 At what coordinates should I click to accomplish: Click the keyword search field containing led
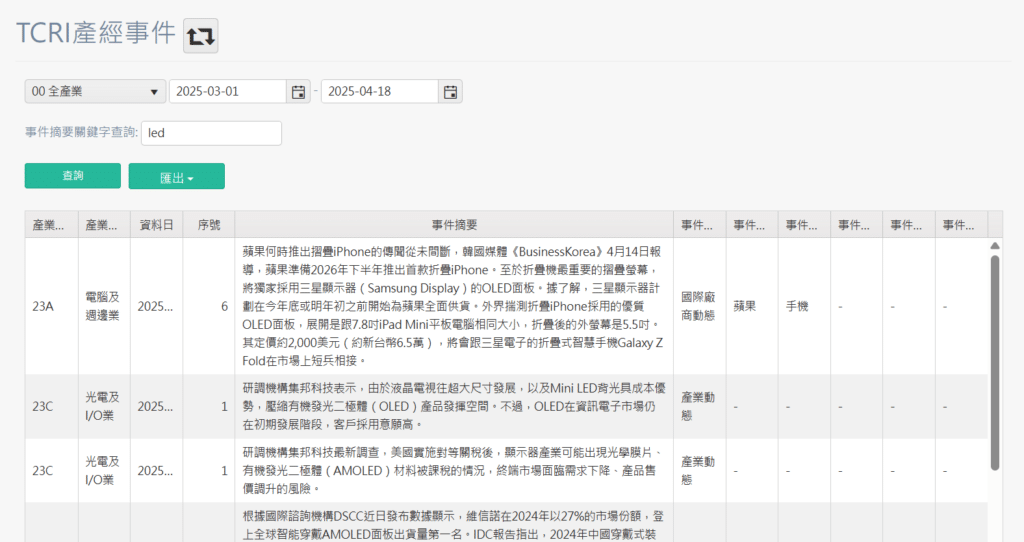click(x=211, y=133)
